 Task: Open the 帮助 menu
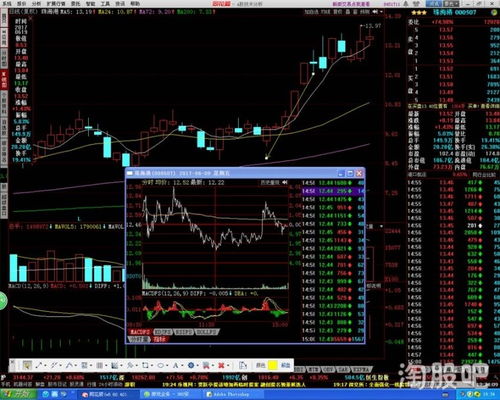point(135,4)
